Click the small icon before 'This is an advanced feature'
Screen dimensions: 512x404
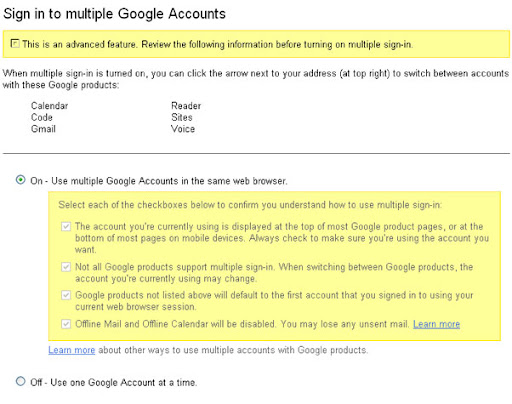[15, 43]
